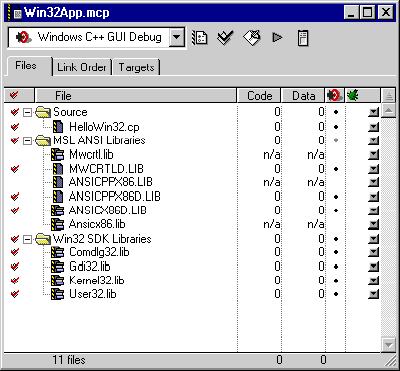Screen dimensions: 400x371
Task: Sort by the File column header
Action: [x=136, y=96]
